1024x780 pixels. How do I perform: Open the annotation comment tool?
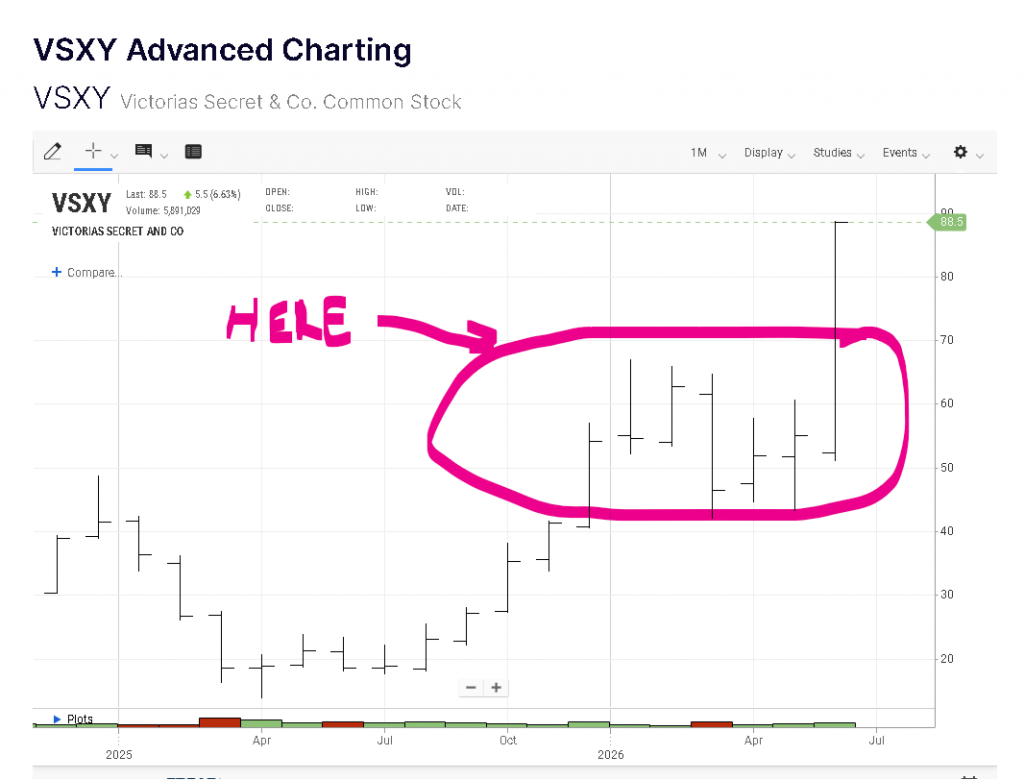point(144,152)
